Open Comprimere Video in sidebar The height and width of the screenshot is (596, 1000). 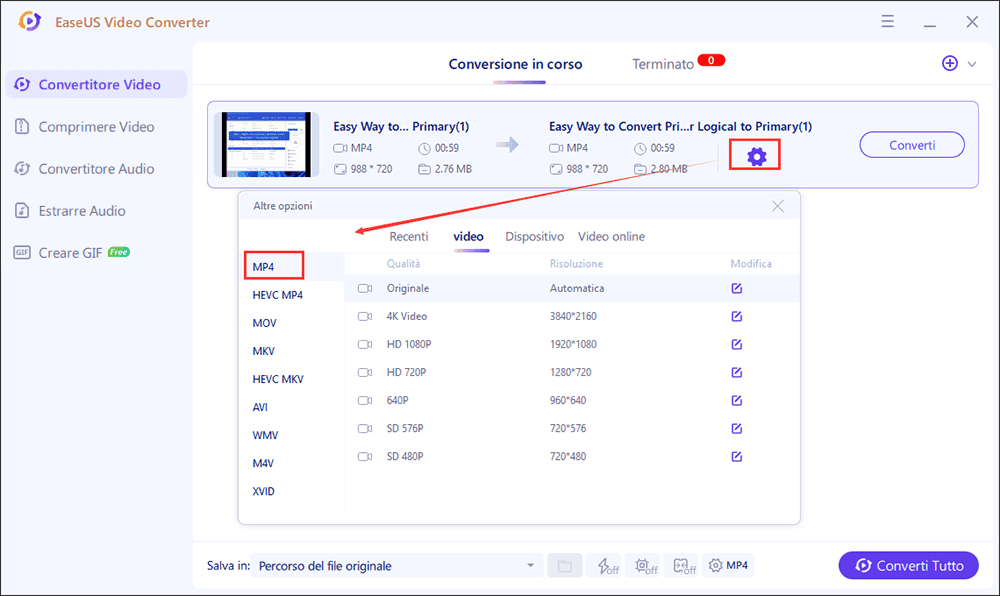coord(96,127)
